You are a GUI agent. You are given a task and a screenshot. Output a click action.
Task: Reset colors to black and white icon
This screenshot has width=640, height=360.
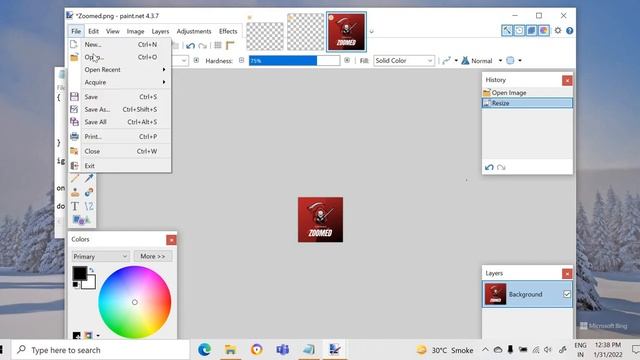[76, 284]
